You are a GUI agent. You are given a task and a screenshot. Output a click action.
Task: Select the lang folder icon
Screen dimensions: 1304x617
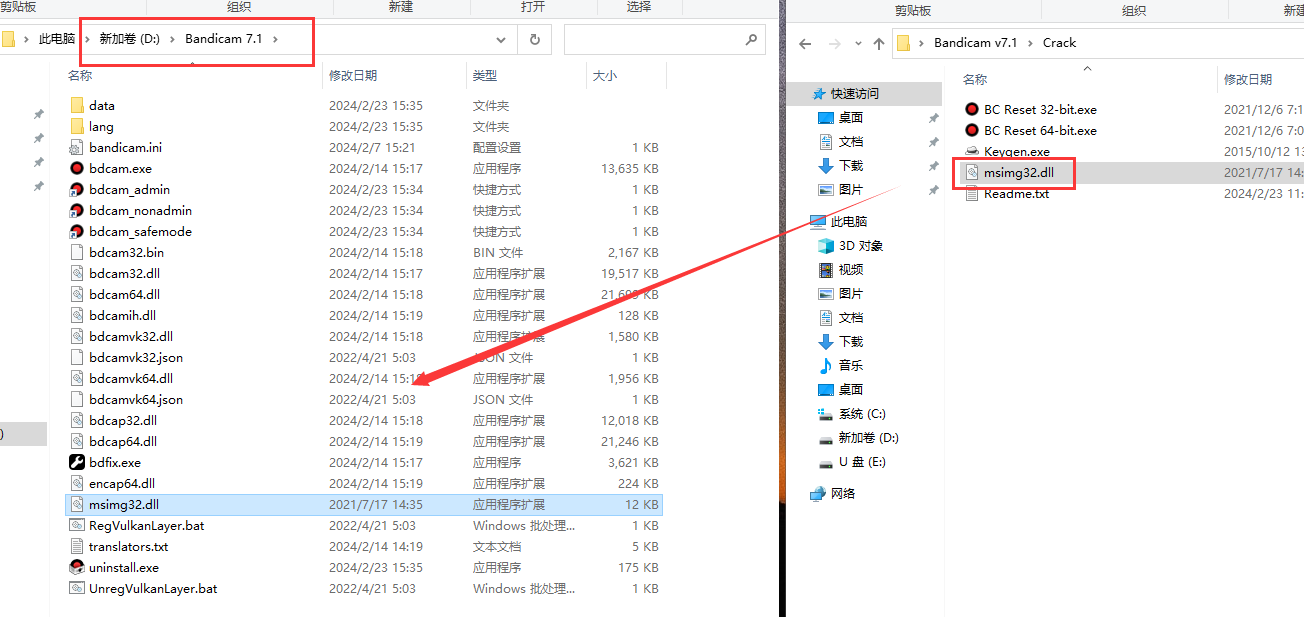(x=77, y=126)
